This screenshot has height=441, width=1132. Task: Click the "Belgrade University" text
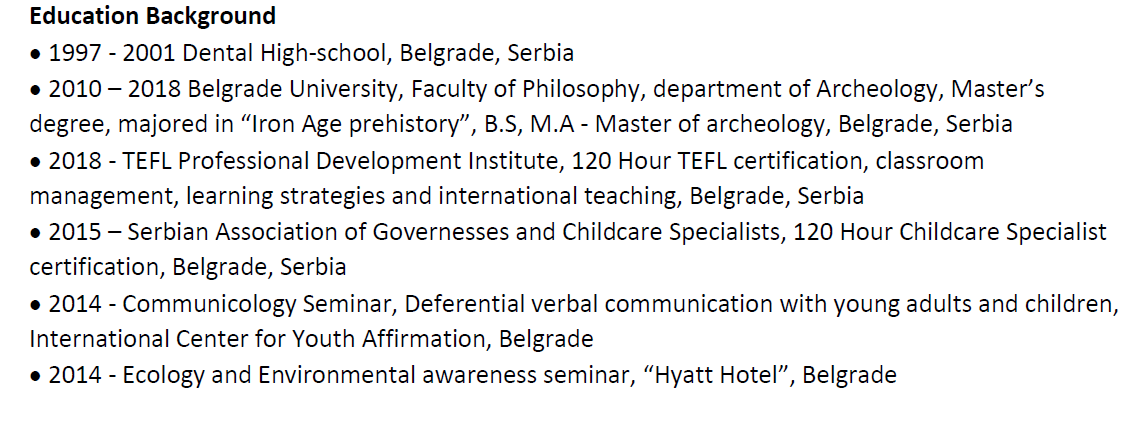click(x=292, y=89)
